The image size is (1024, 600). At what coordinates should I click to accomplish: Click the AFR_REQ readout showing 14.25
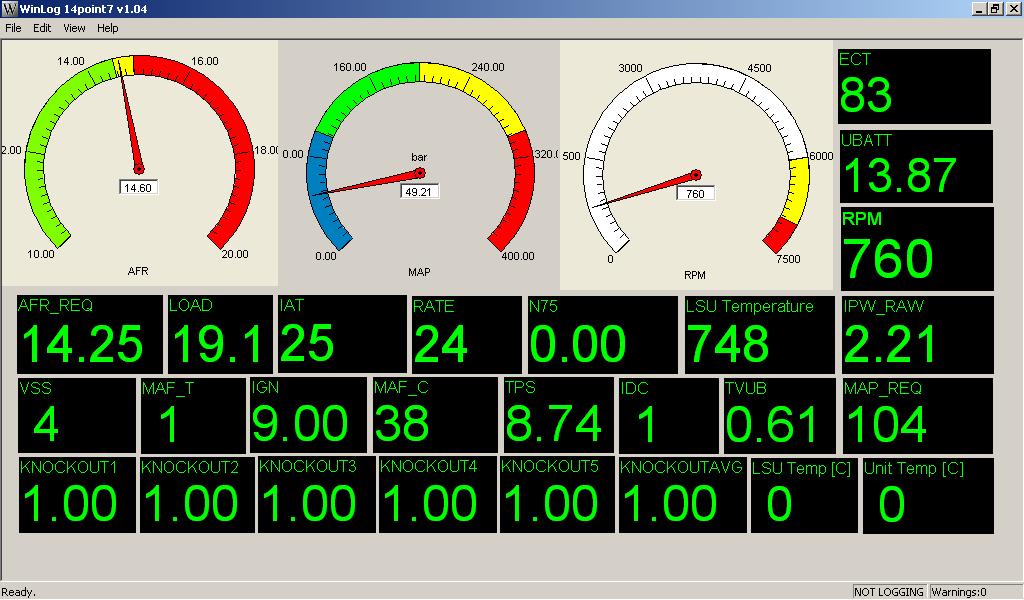90,334
